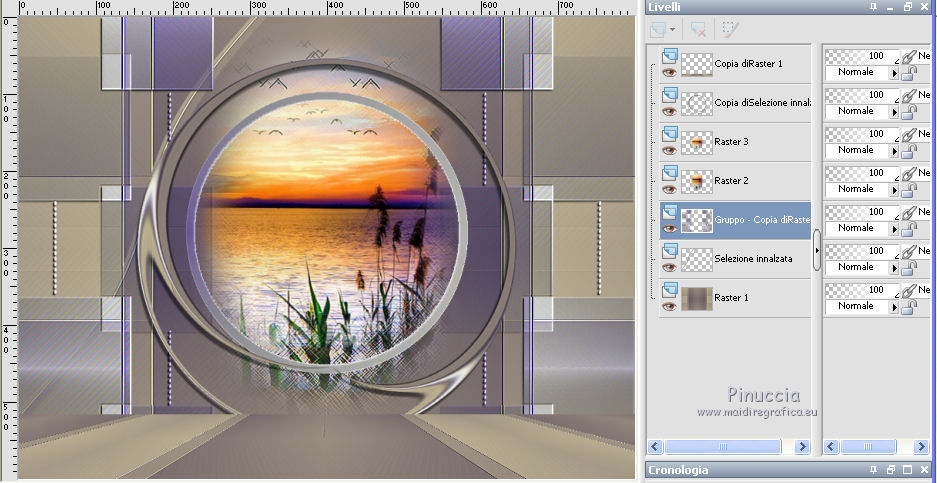Click the Cronologia panel title
Image resolution: width=937 pixels, height=483 pixels.
(678, 470)
